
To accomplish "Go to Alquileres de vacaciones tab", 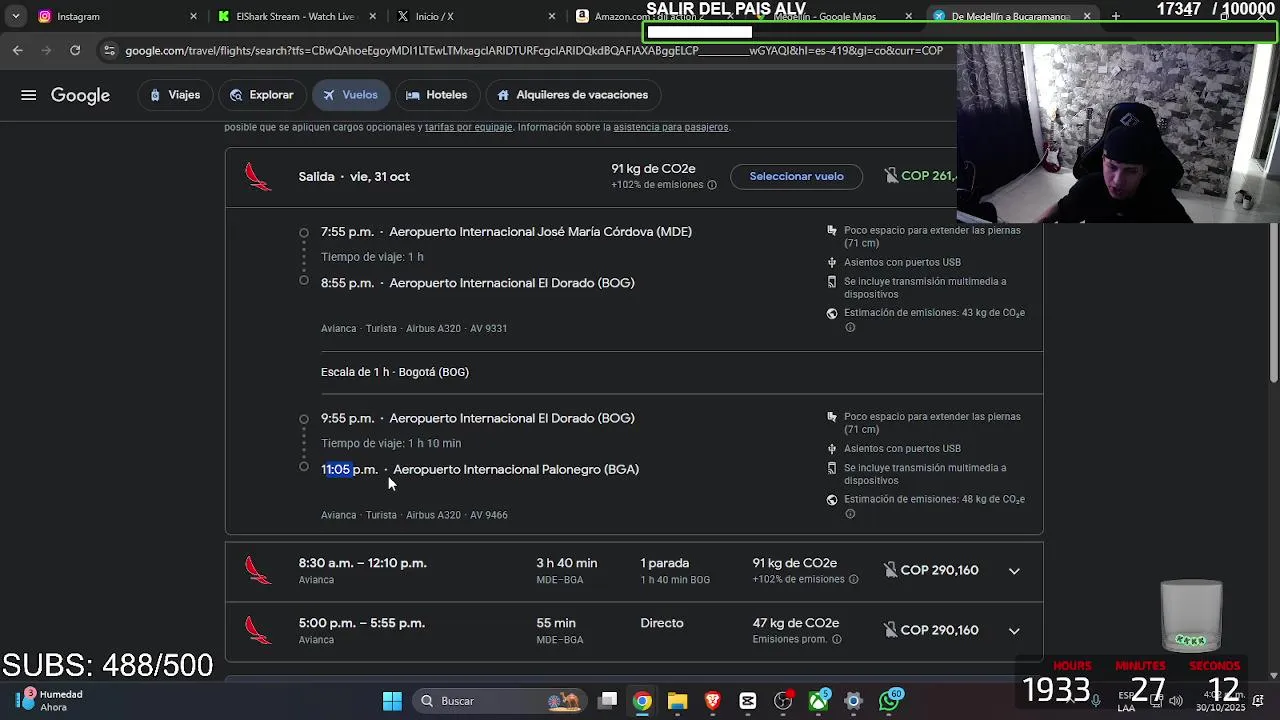I will pos(573,95).
